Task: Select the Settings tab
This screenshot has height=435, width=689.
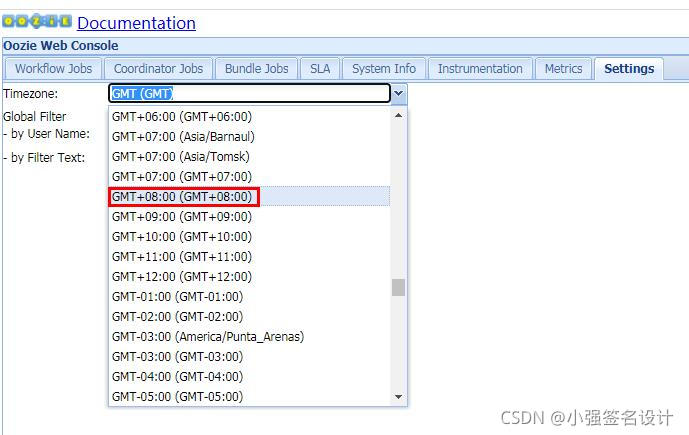Action: (x=629, y=69)
